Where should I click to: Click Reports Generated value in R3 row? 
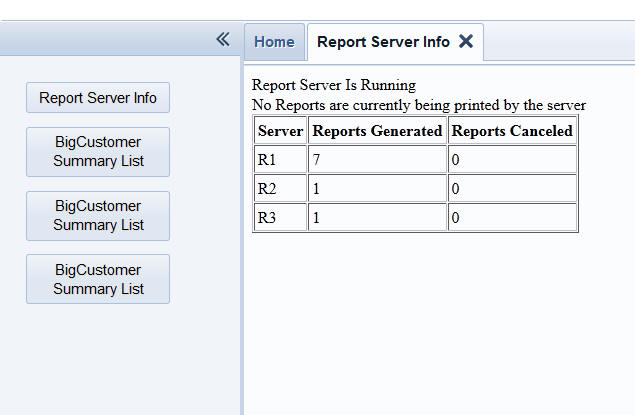(377, 217)
